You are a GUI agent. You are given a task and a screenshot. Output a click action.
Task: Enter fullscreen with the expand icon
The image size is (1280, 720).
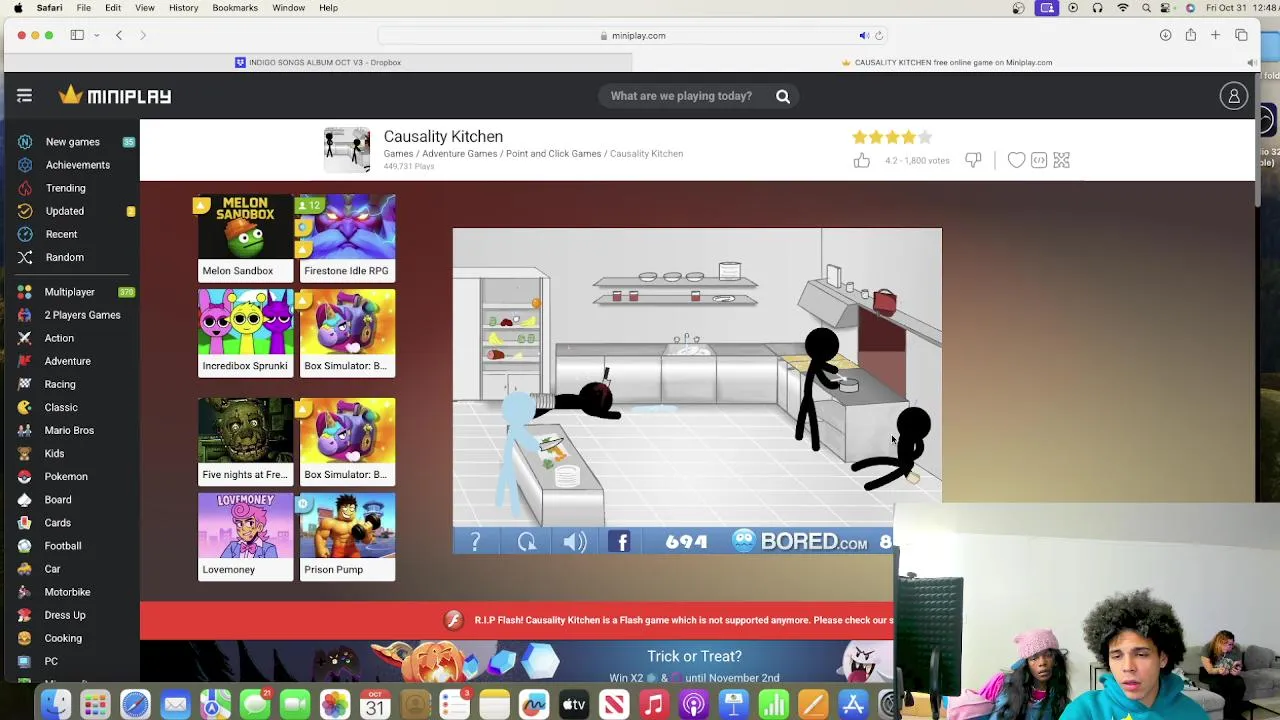pos(1061,160)
